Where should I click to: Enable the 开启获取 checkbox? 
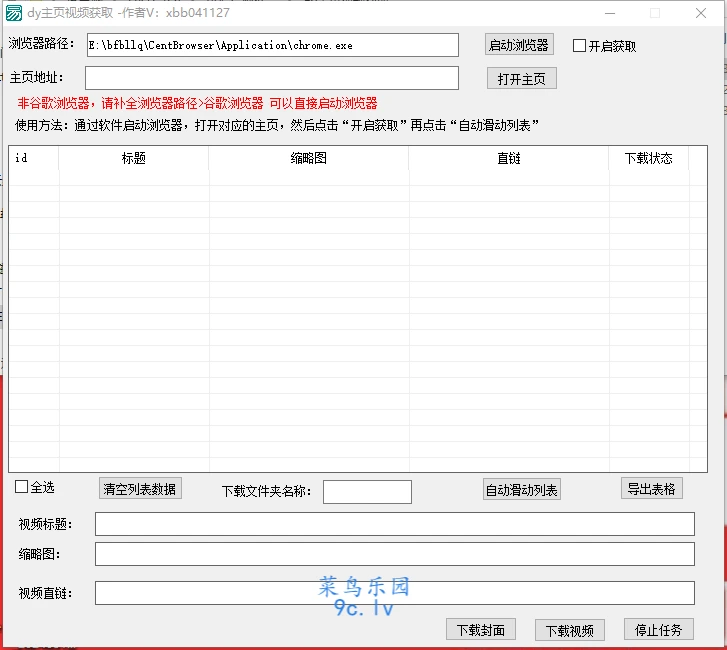580,46
